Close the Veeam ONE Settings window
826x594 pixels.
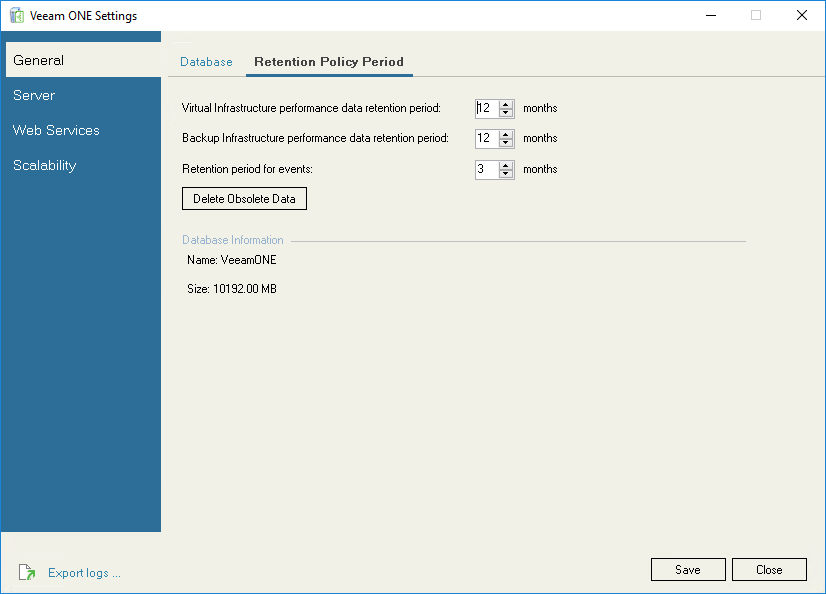[769, 569]
